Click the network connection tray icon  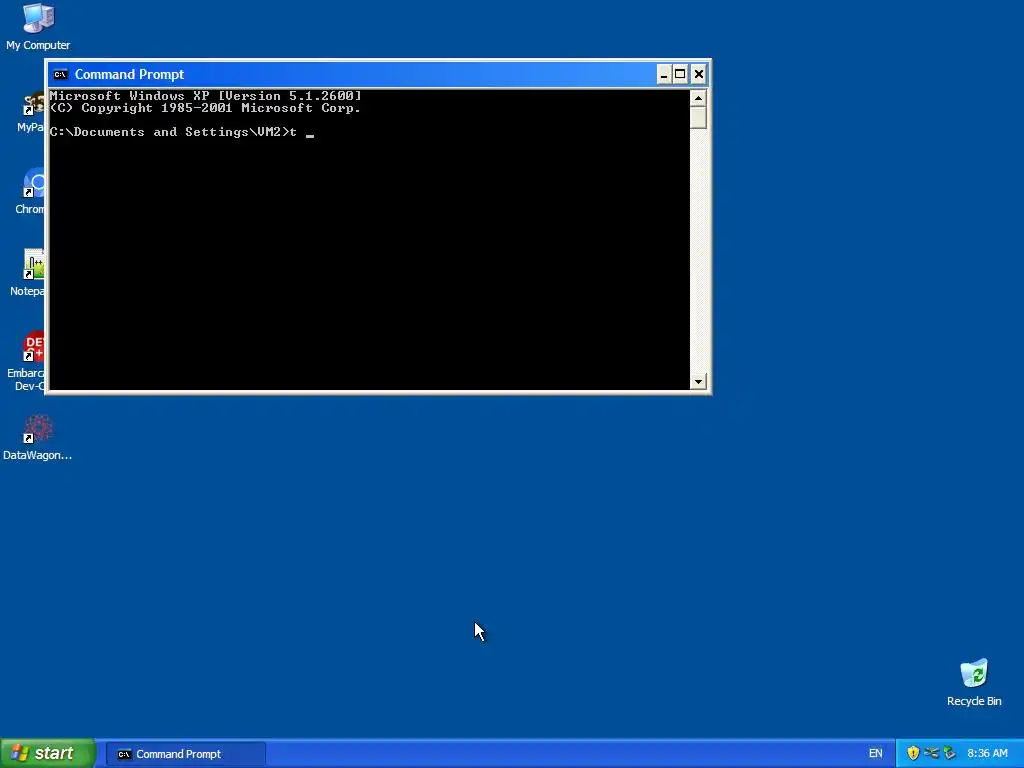[x=931, y=754]
